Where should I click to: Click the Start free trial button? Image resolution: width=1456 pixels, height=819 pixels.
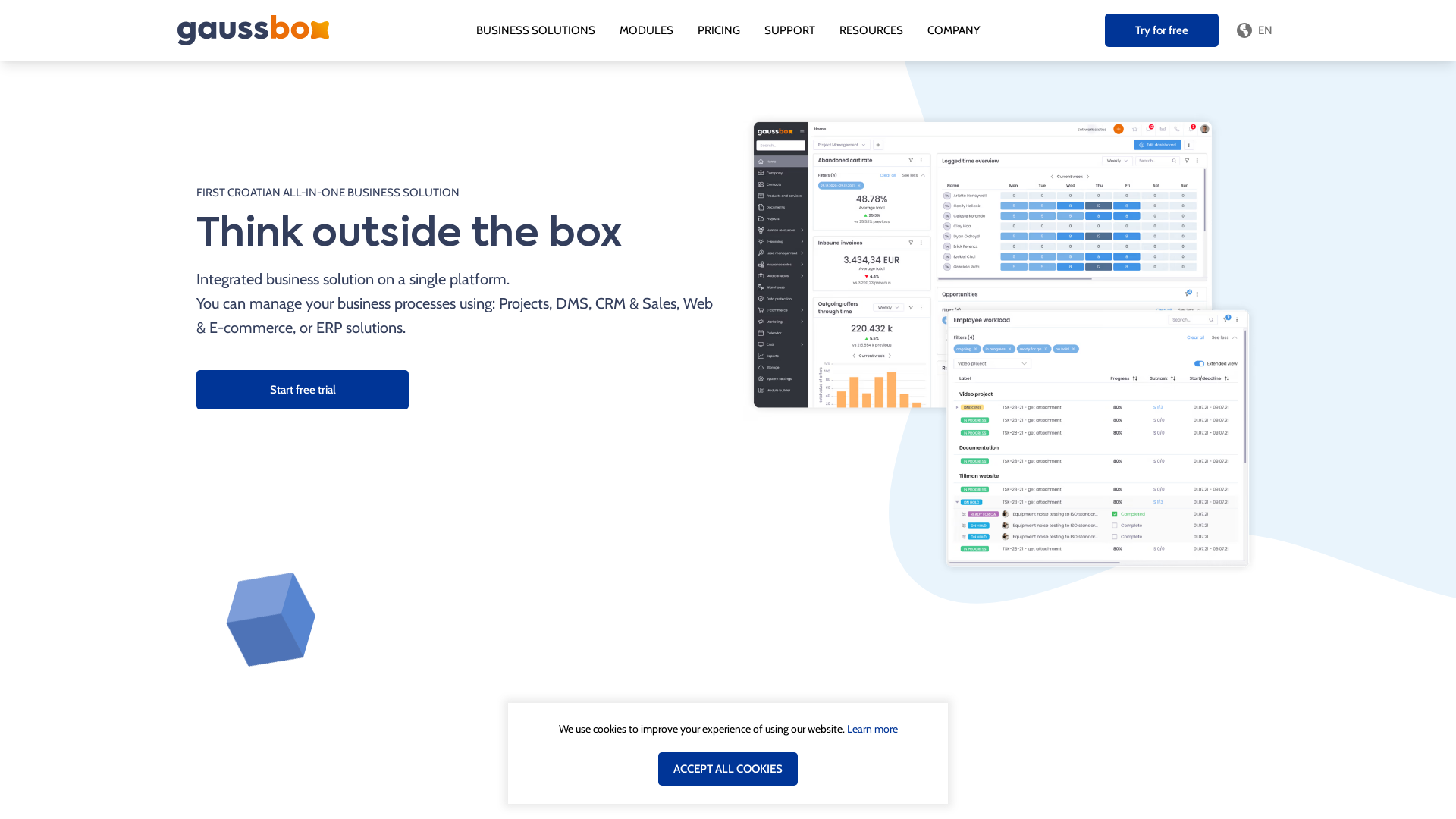tap(303, 390)
